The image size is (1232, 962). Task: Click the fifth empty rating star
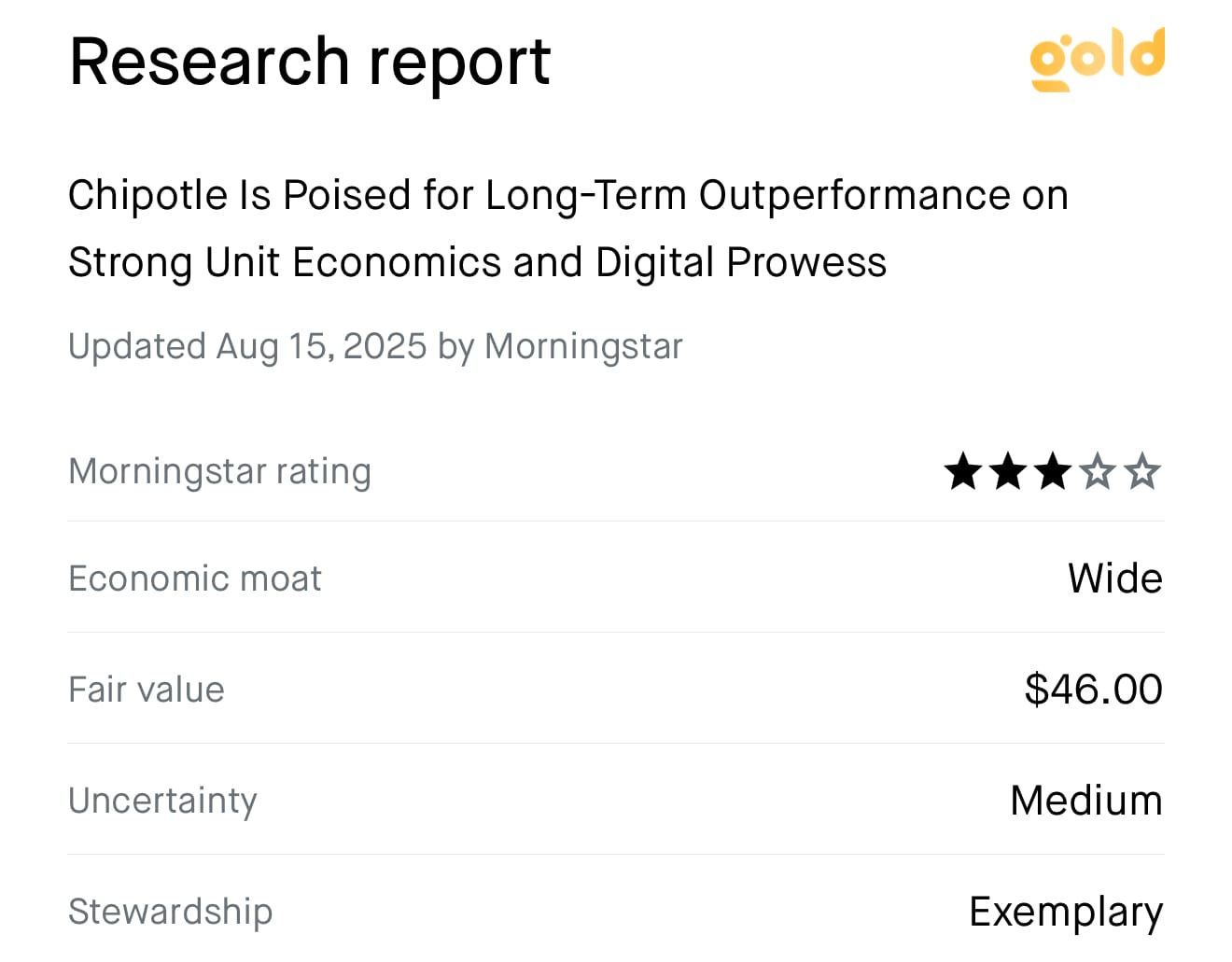[x=1142, y=471]
